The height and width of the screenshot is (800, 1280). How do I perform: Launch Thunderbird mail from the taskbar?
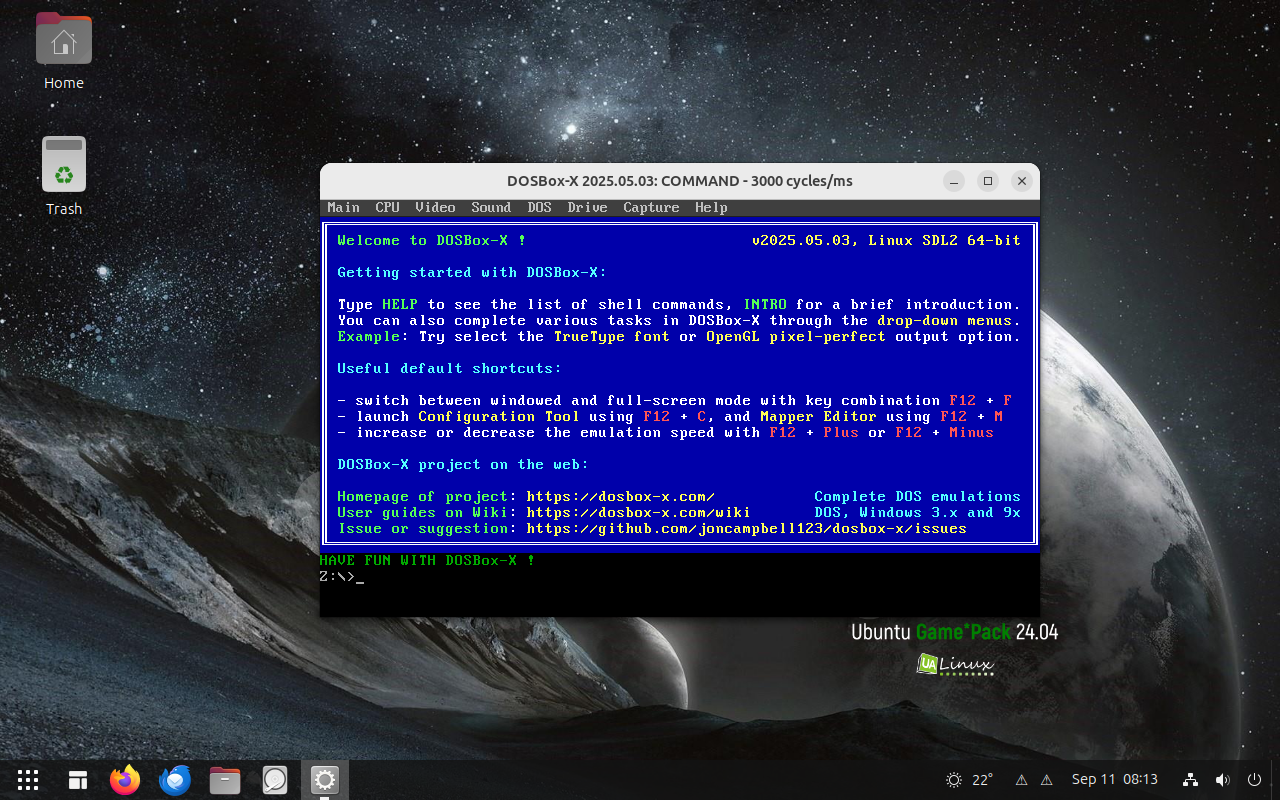[175, 780]
